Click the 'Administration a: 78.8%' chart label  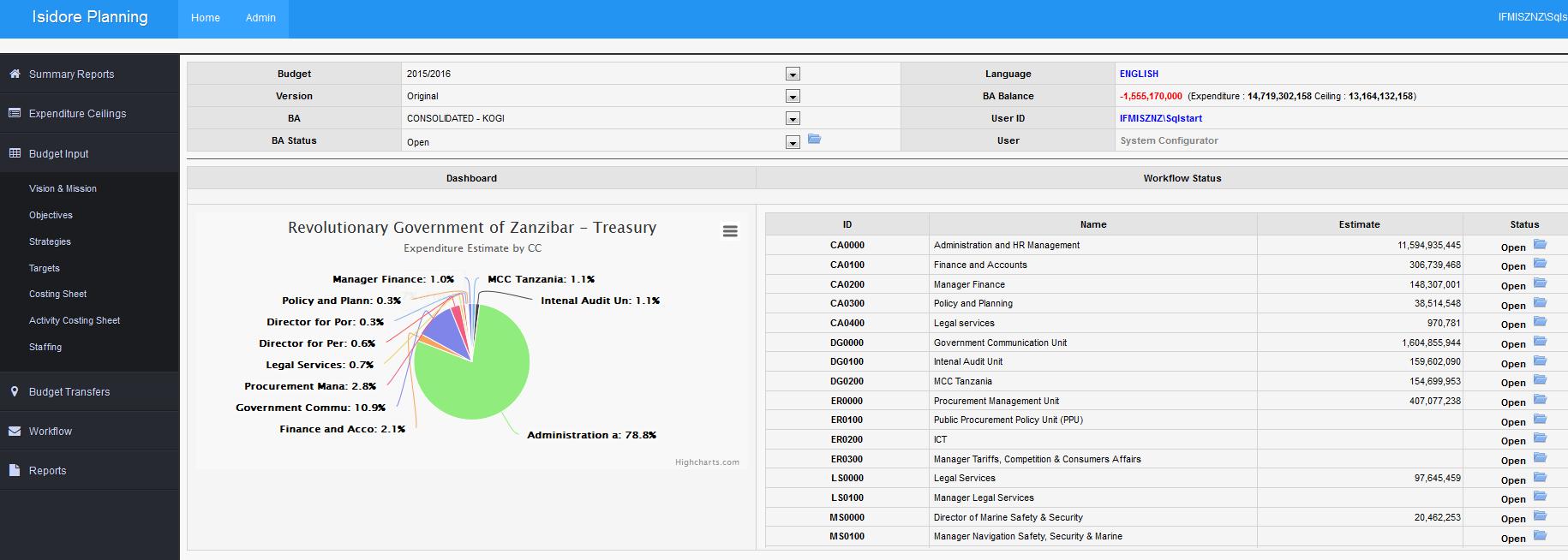point(591,435)
